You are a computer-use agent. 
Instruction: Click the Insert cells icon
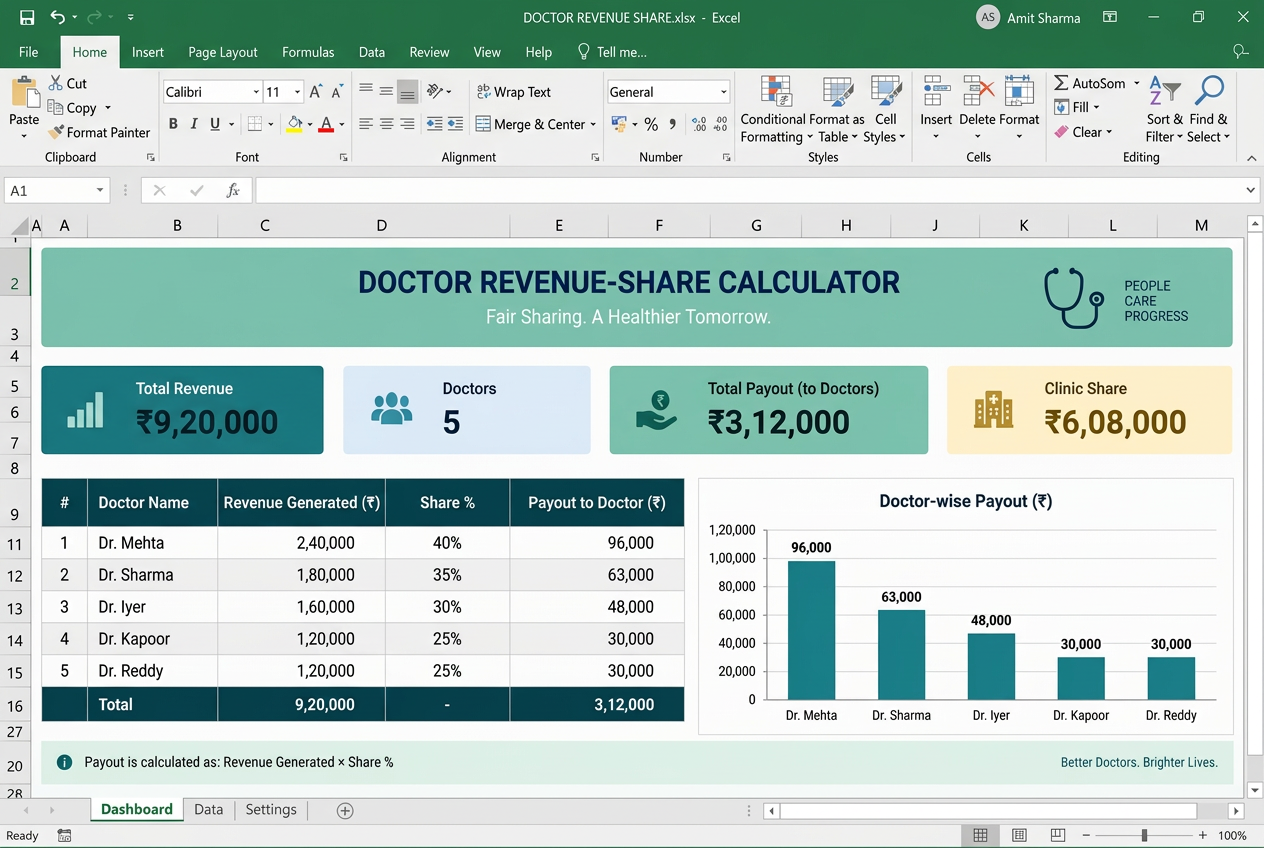pyautogui.click(x=936, y=91)
